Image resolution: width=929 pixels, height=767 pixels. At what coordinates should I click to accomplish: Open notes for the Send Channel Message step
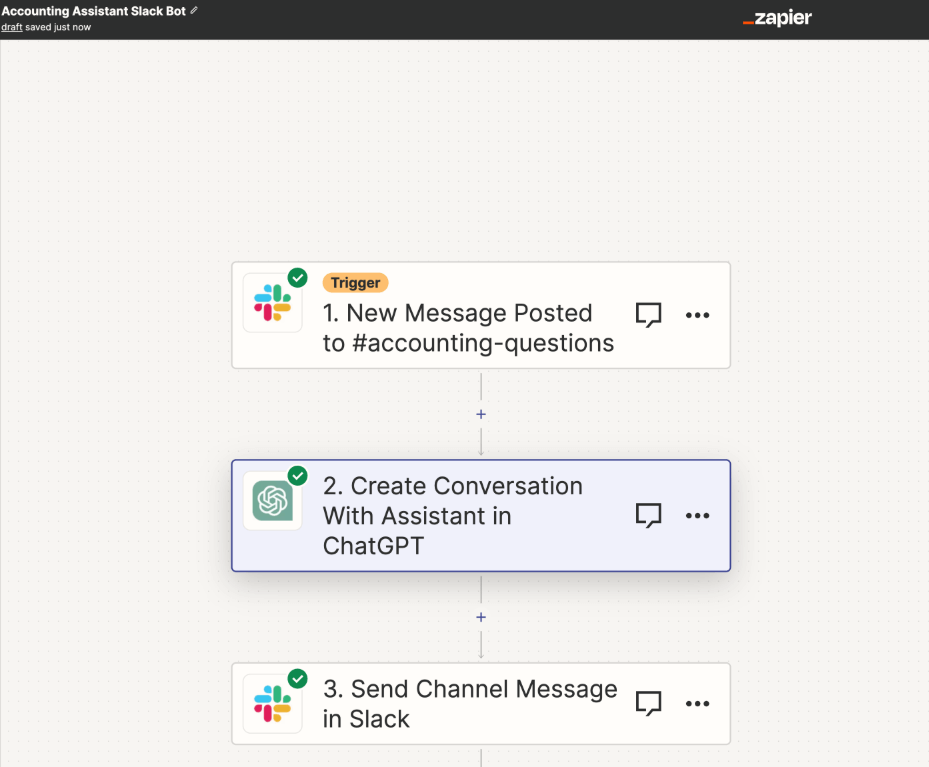click(x=648, y=703)
